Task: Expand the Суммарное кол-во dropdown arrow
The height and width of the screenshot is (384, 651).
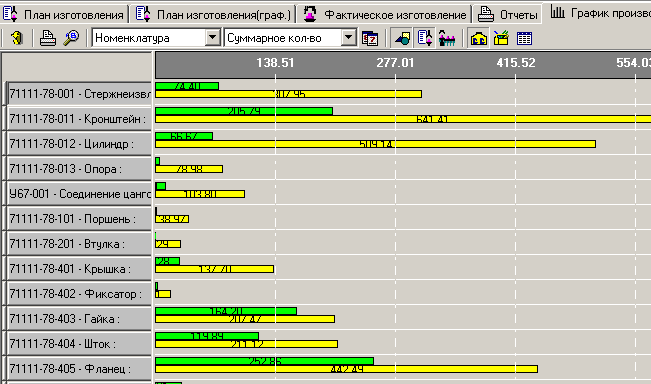Action: [349, 38]
